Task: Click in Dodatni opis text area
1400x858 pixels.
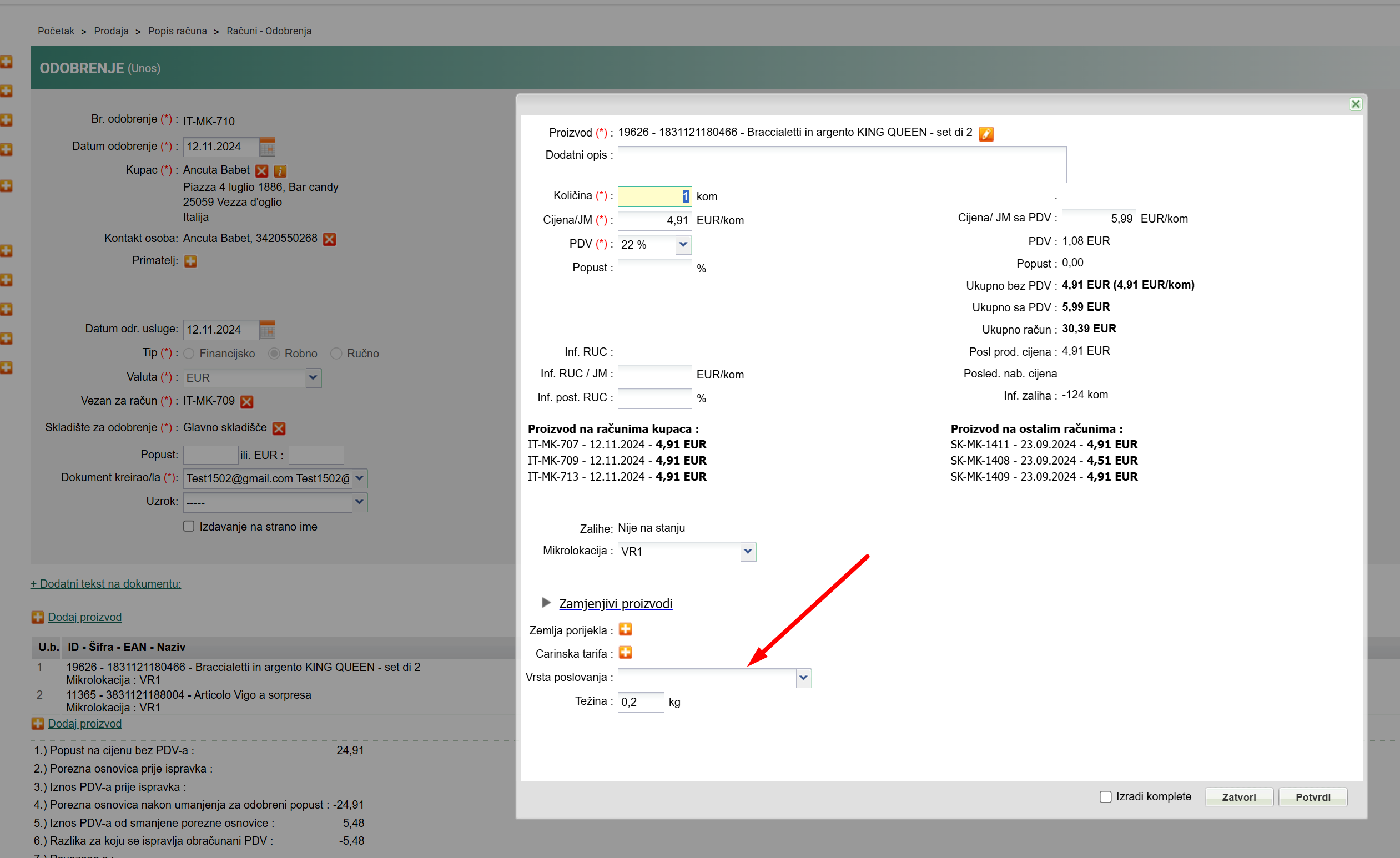Action: [x=842, y=165]
